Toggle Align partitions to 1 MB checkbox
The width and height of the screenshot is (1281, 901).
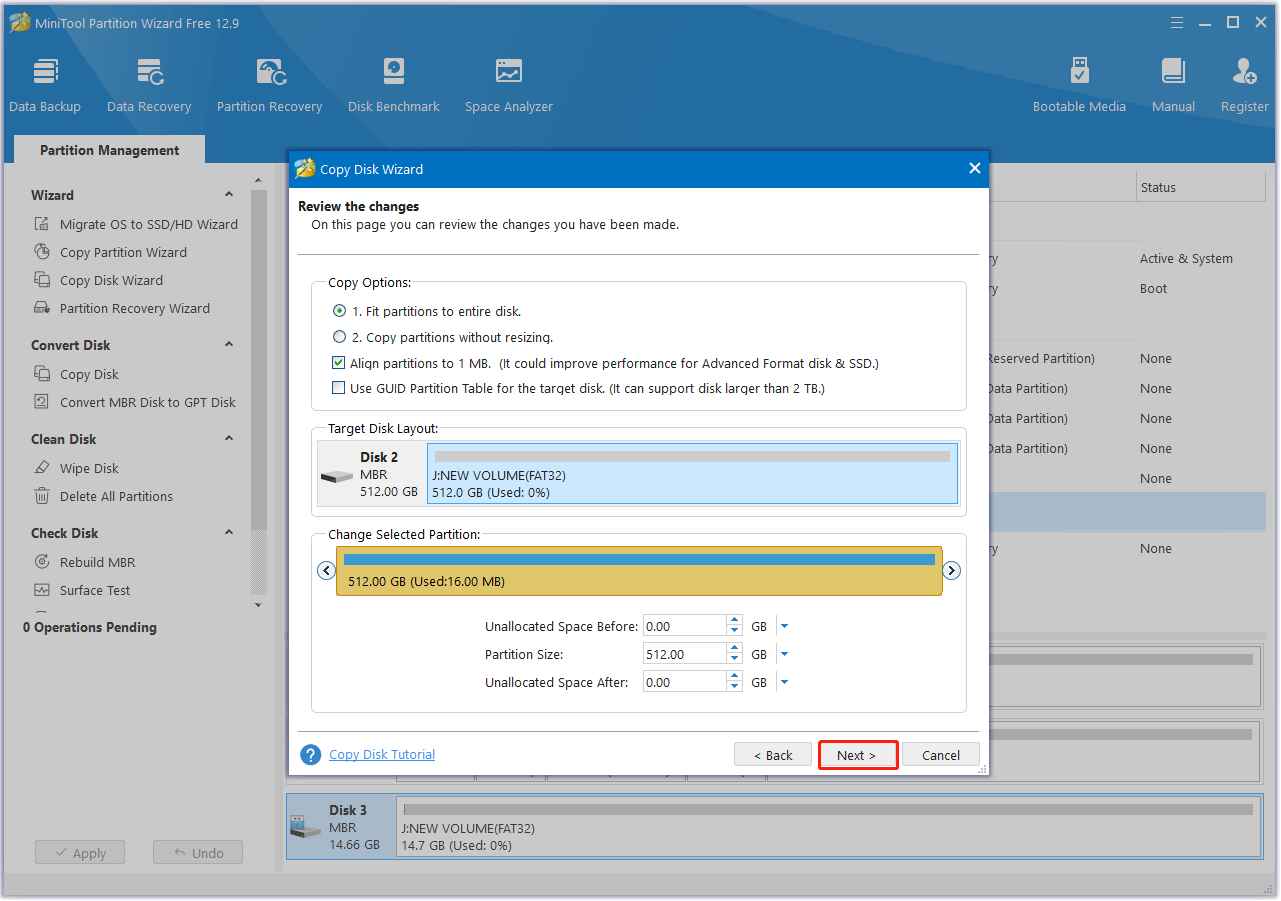tap(339, 363)
